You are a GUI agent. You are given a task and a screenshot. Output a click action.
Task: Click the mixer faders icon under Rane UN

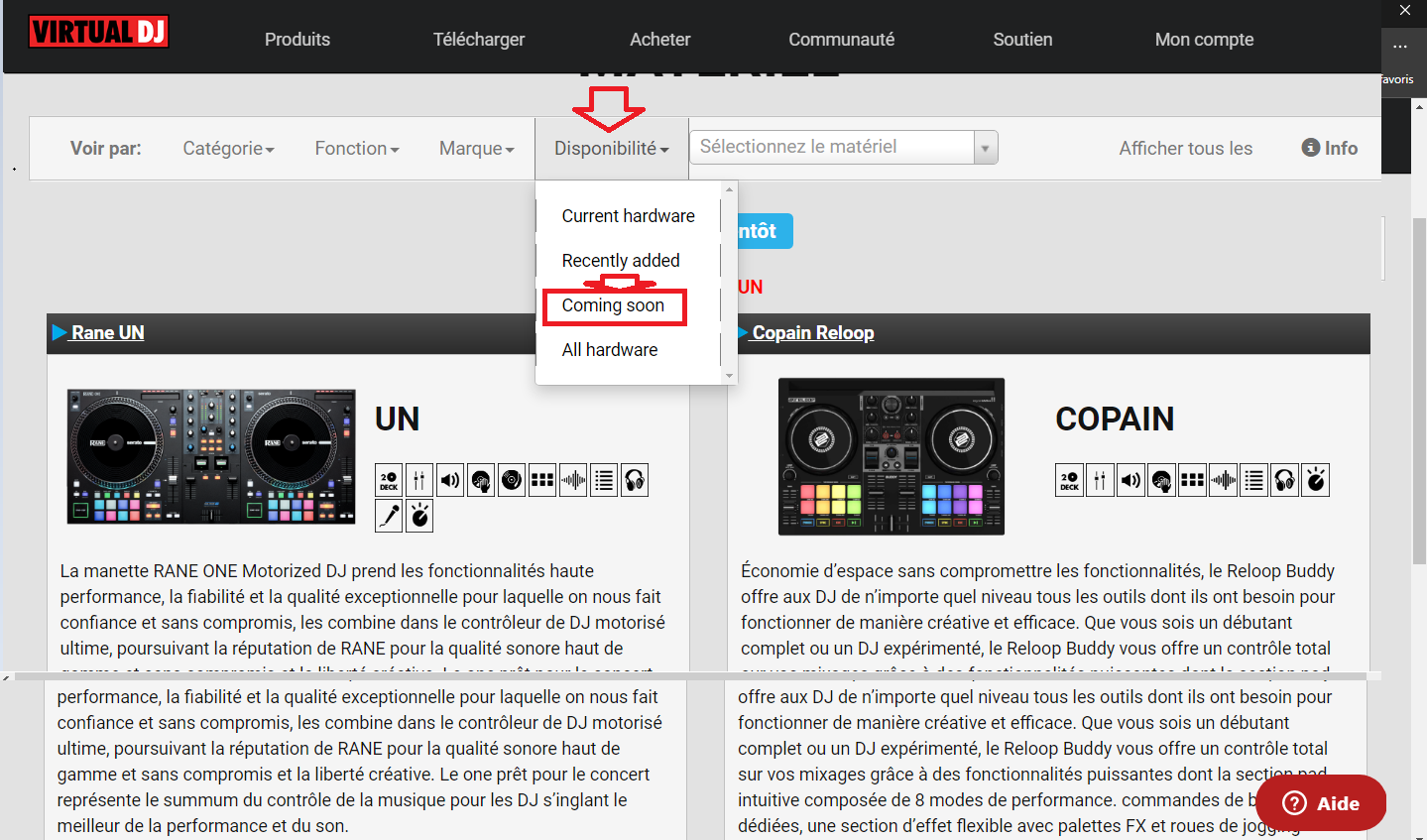tap(419, 481)
